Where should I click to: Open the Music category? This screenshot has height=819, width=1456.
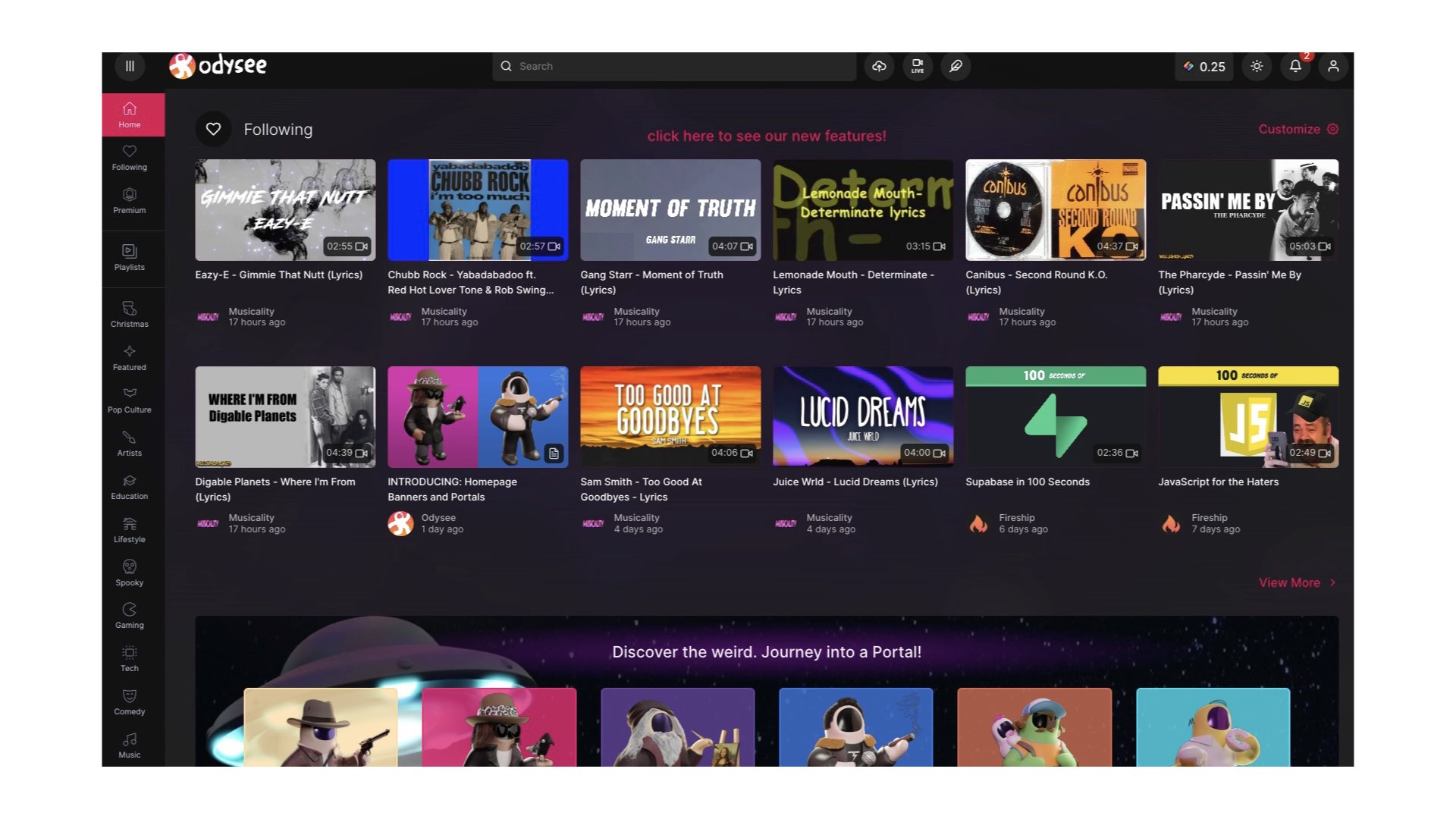(x=130, y=745)
